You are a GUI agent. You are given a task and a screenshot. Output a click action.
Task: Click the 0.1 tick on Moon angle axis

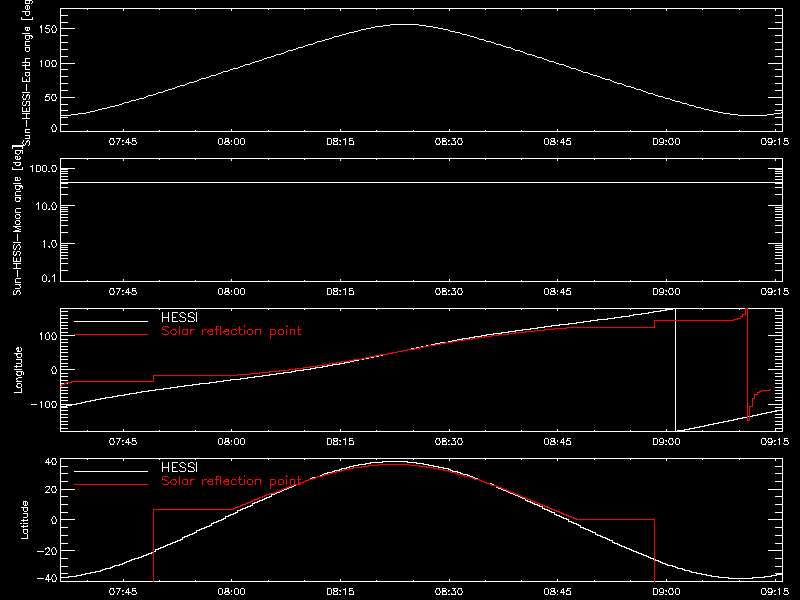coord(49,278)
